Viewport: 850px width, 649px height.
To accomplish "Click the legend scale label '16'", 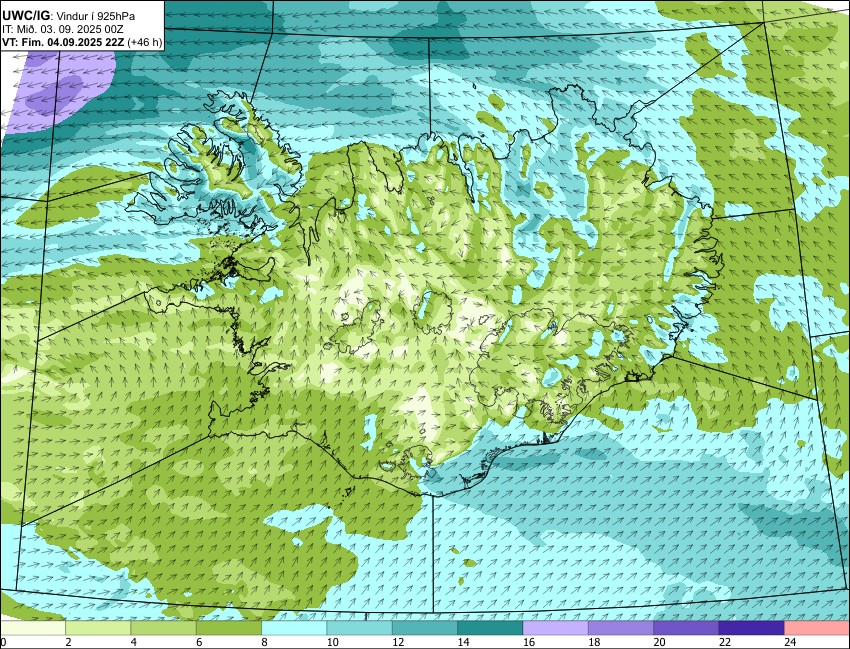I will [529, 642].
